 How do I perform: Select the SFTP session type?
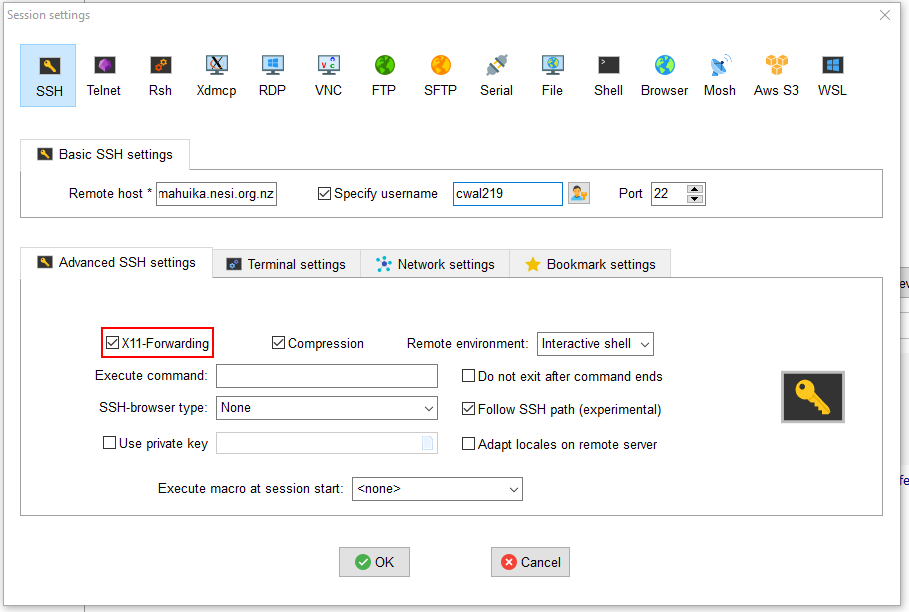[x=440, y=75]
